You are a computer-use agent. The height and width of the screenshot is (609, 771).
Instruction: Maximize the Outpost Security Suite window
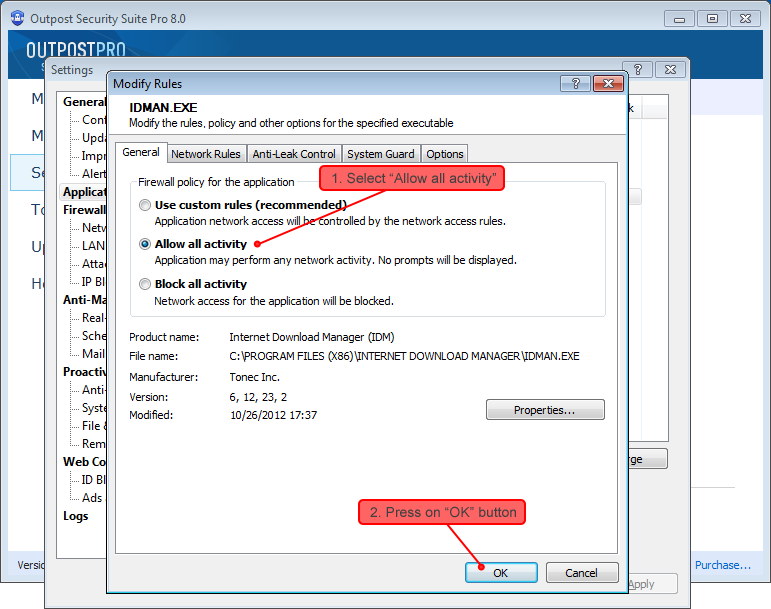(x=712, y=19)
